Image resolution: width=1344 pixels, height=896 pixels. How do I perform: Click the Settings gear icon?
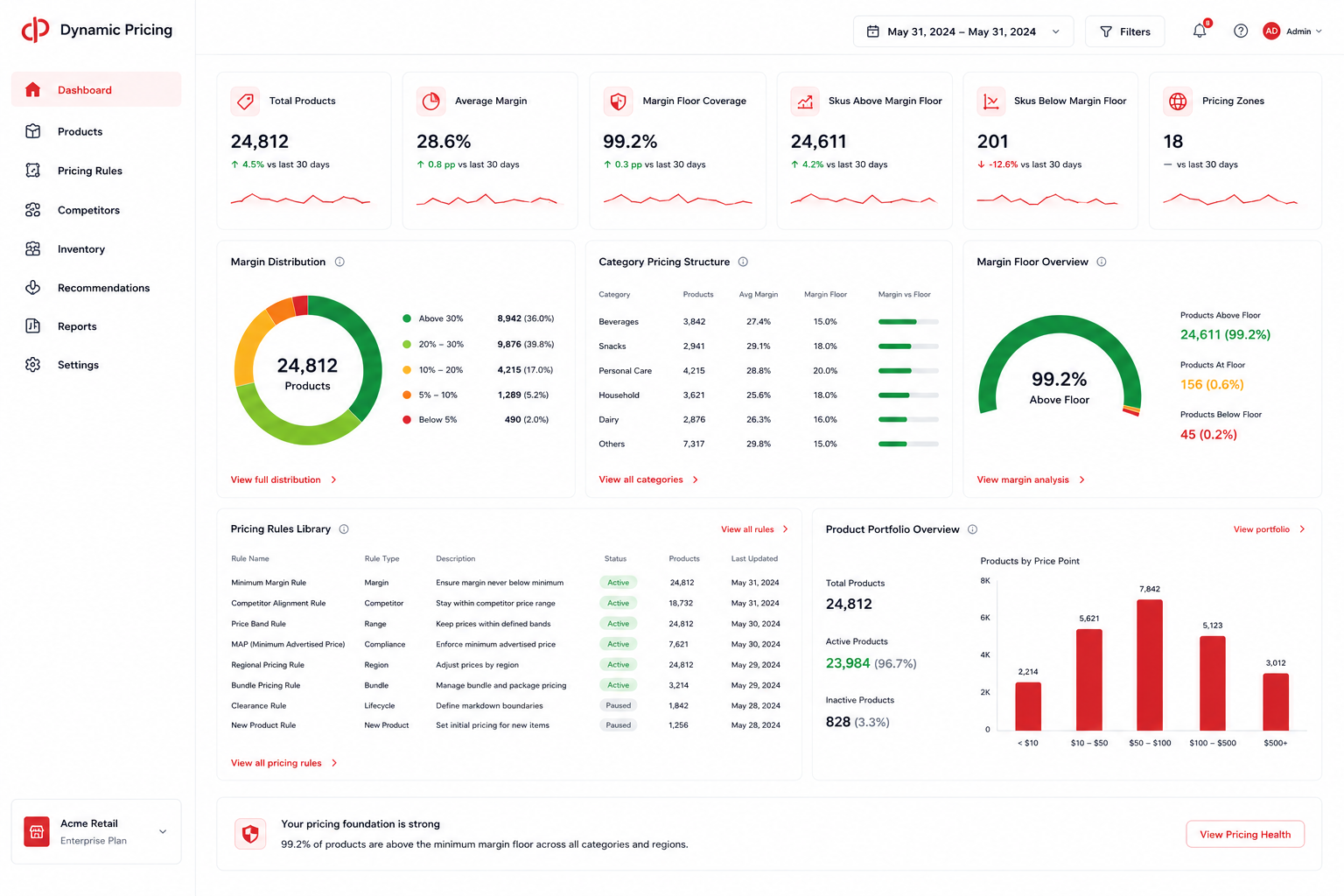coord(33,364)
